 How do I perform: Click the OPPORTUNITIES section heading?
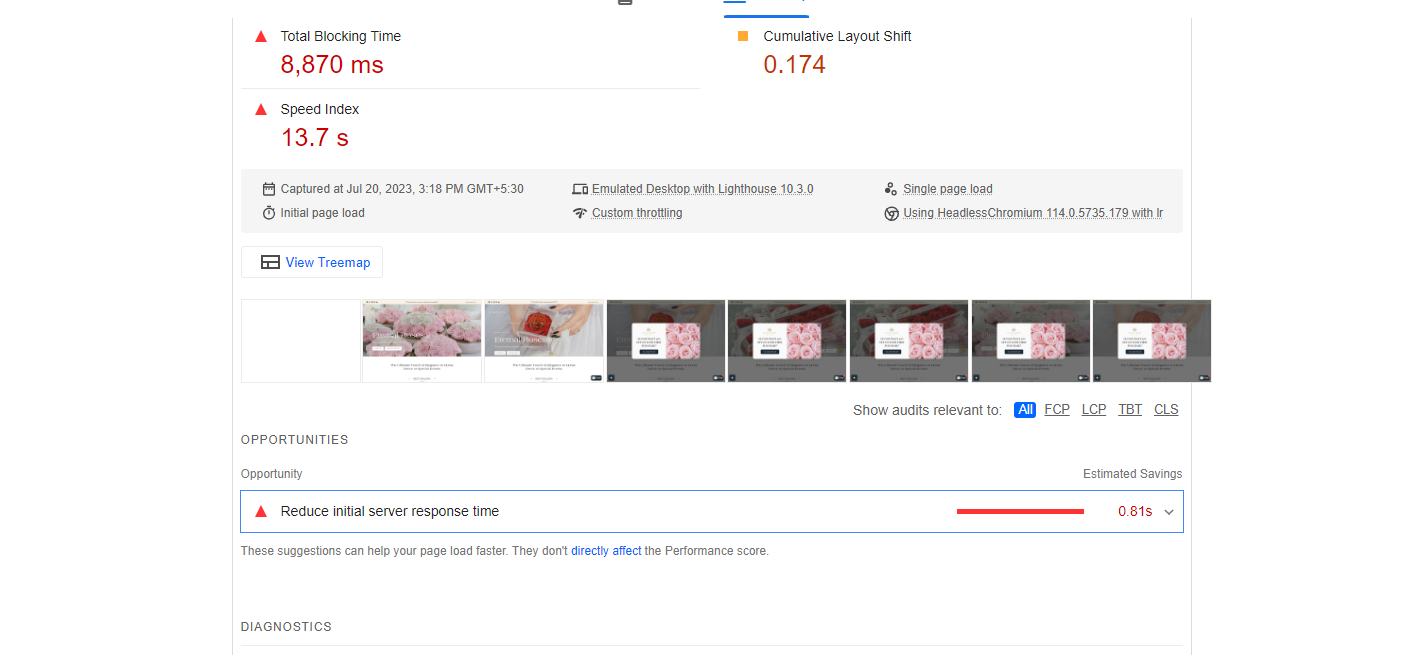(295, 440)
